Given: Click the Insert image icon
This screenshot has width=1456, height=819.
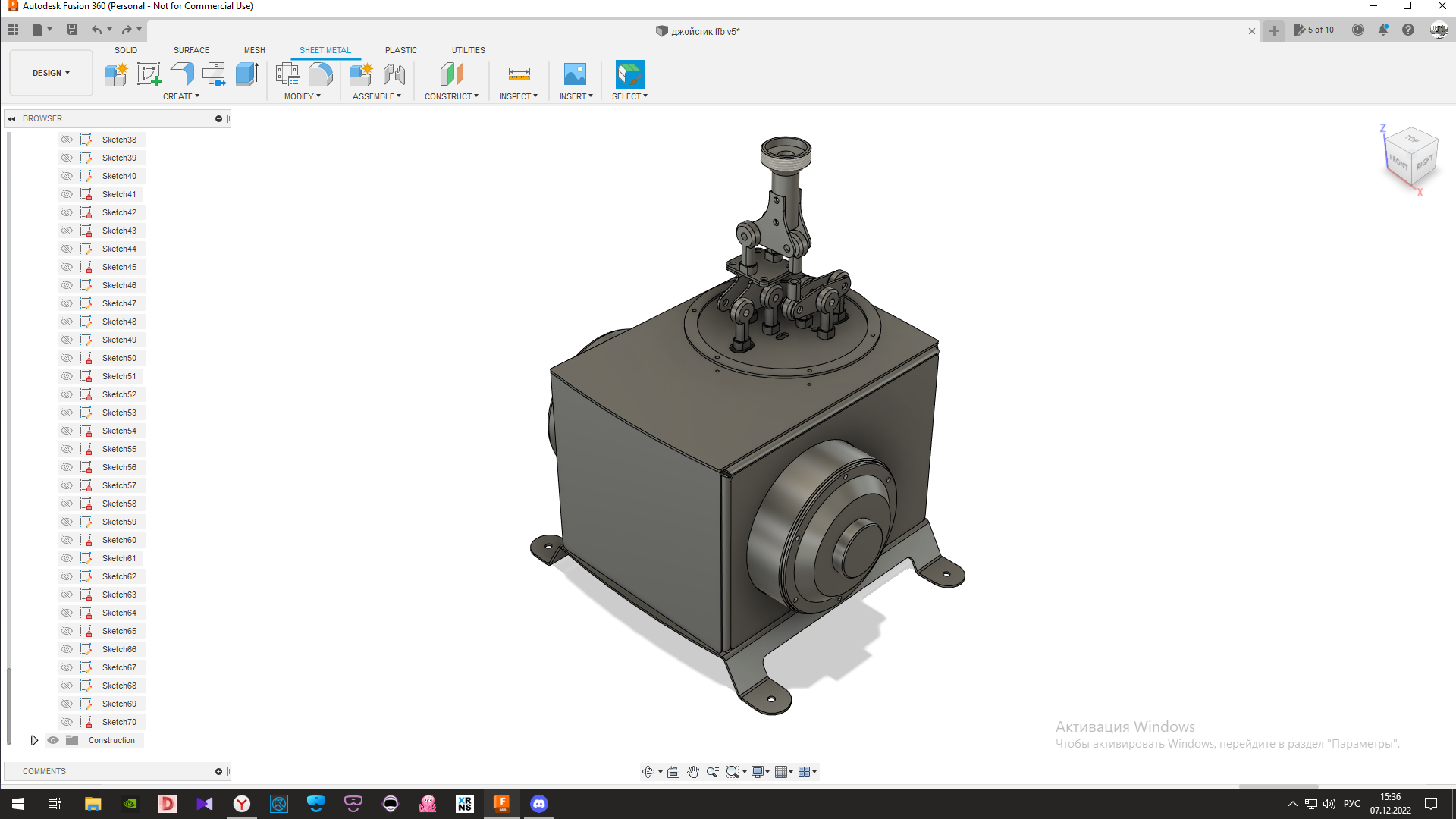Looking at the screenshot, I should 575,74.
